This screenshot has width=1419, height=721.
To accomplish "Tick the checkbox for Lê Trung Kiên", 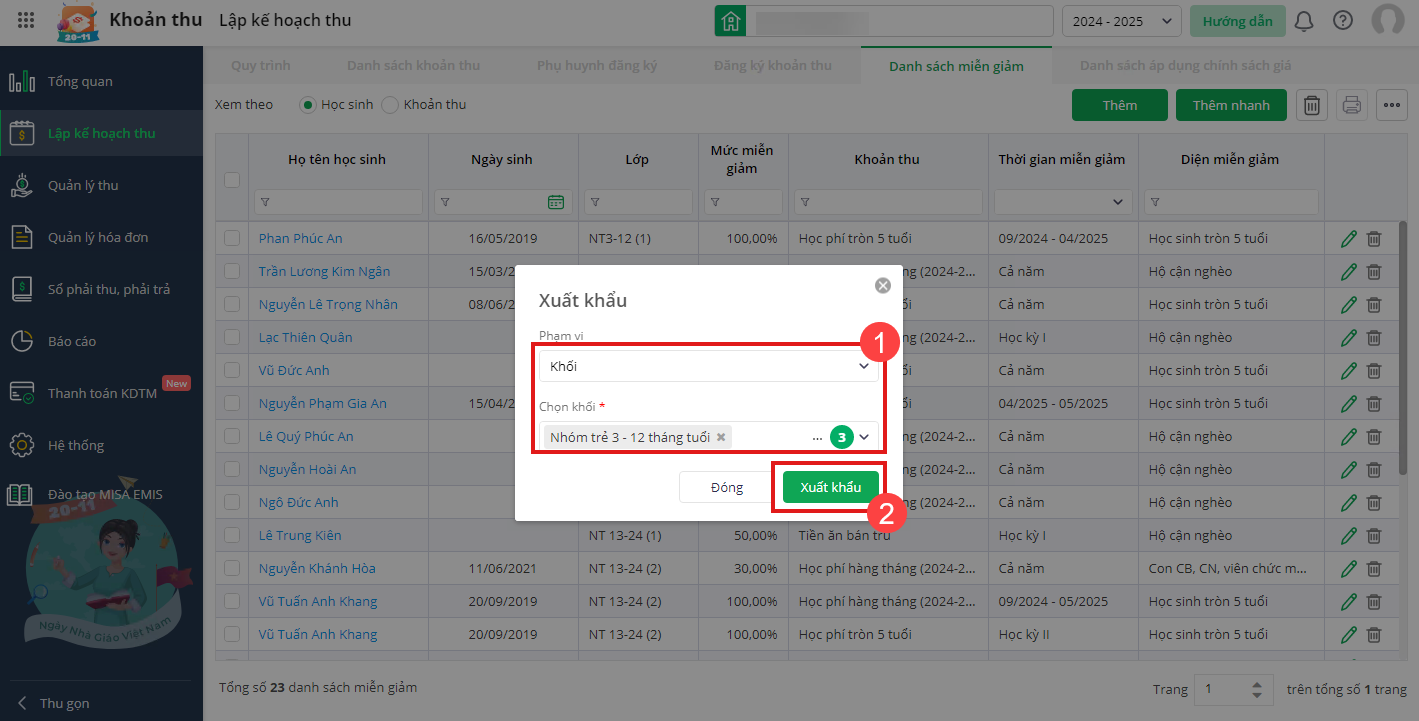I will [x=232, y=535].
